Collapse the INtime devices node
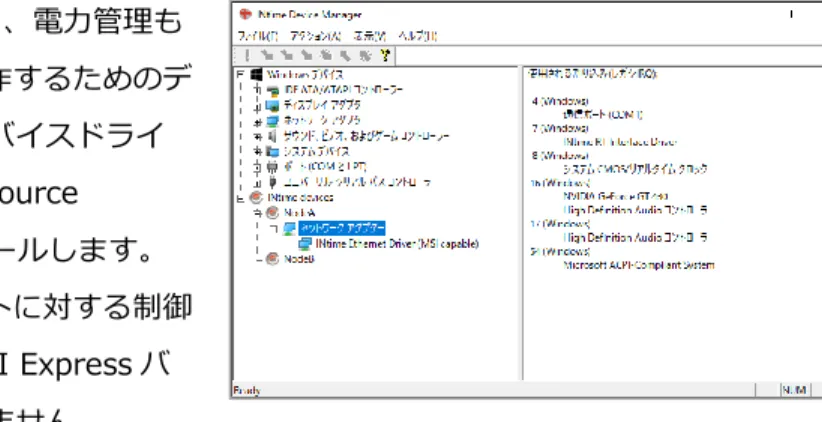Viewport: 822px width, 422px height. tap(241, 199)
